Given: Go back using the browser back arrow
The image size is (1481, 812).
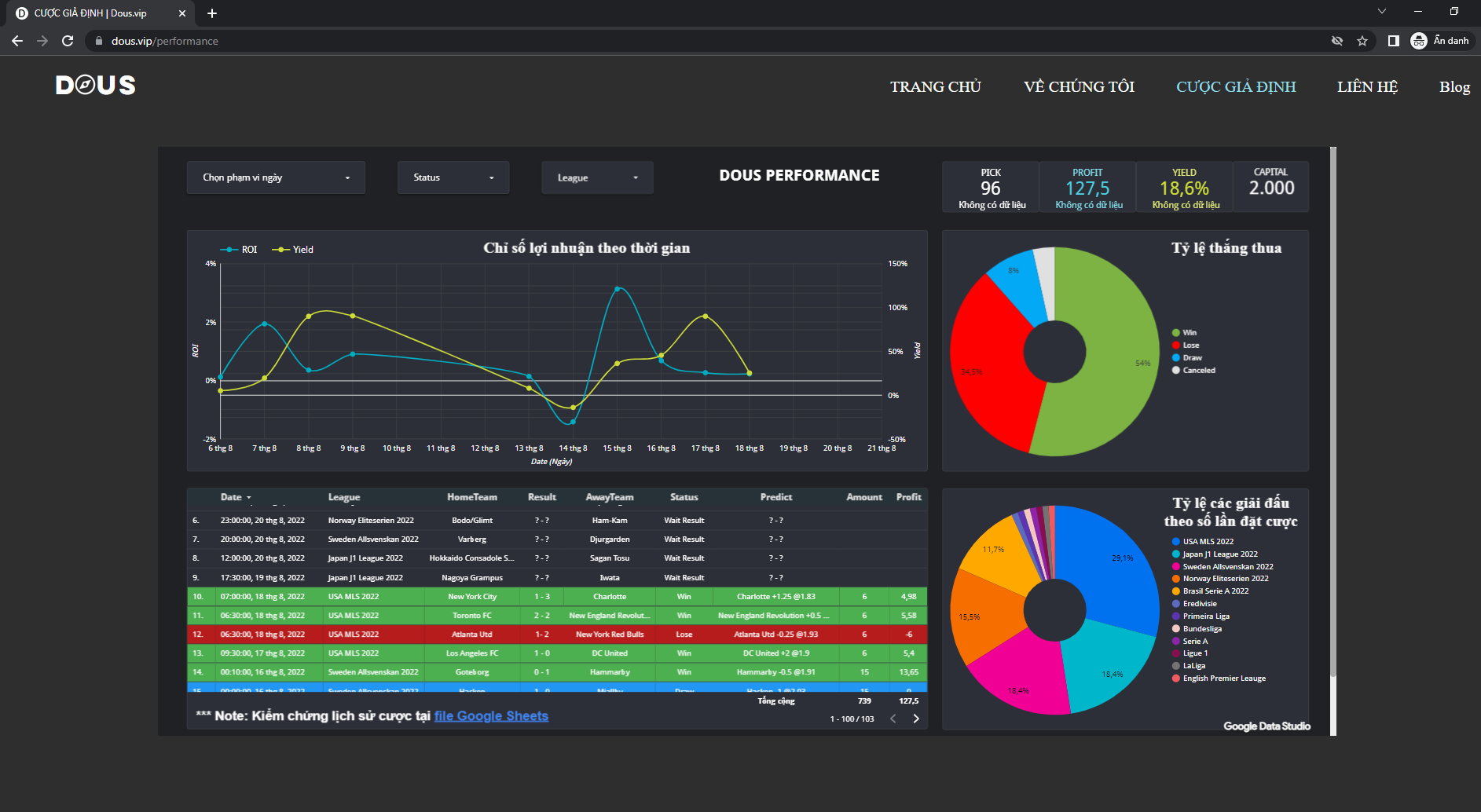Looking at the screenshot, I should point(17,41).
